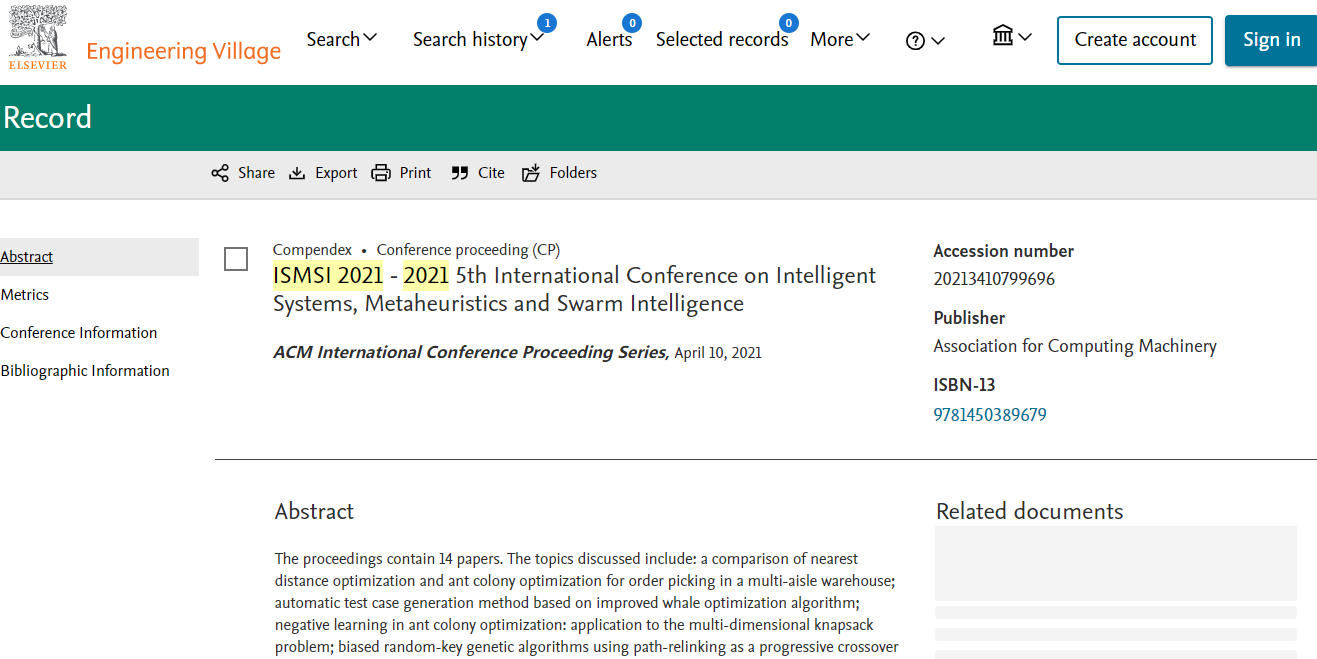Click the Alerts count badge
Viewport: 1317px width, 659px height.
point(632,23)
